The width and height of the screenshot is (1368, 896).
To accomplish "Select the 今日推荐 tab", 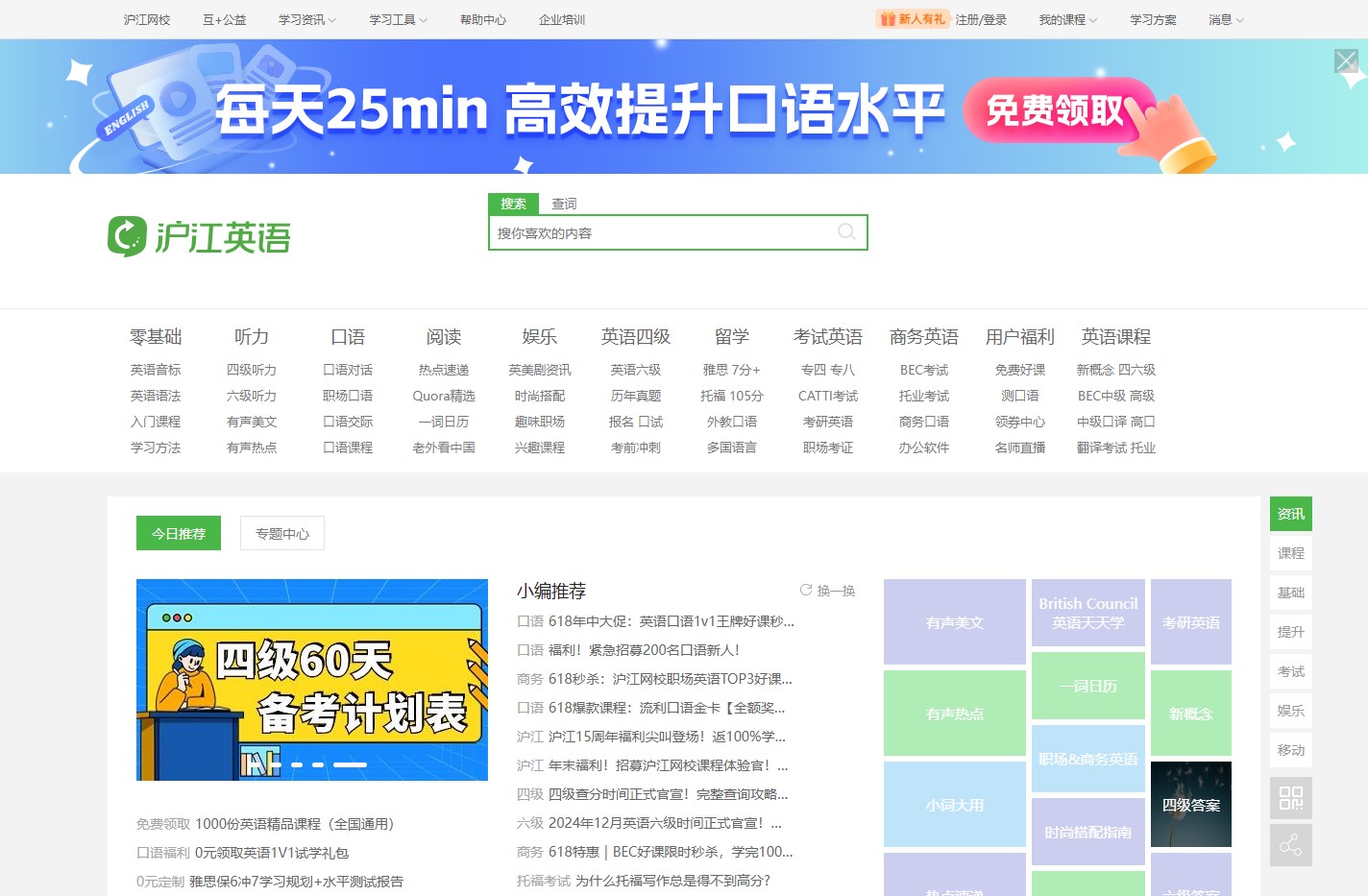I will 179,533.
